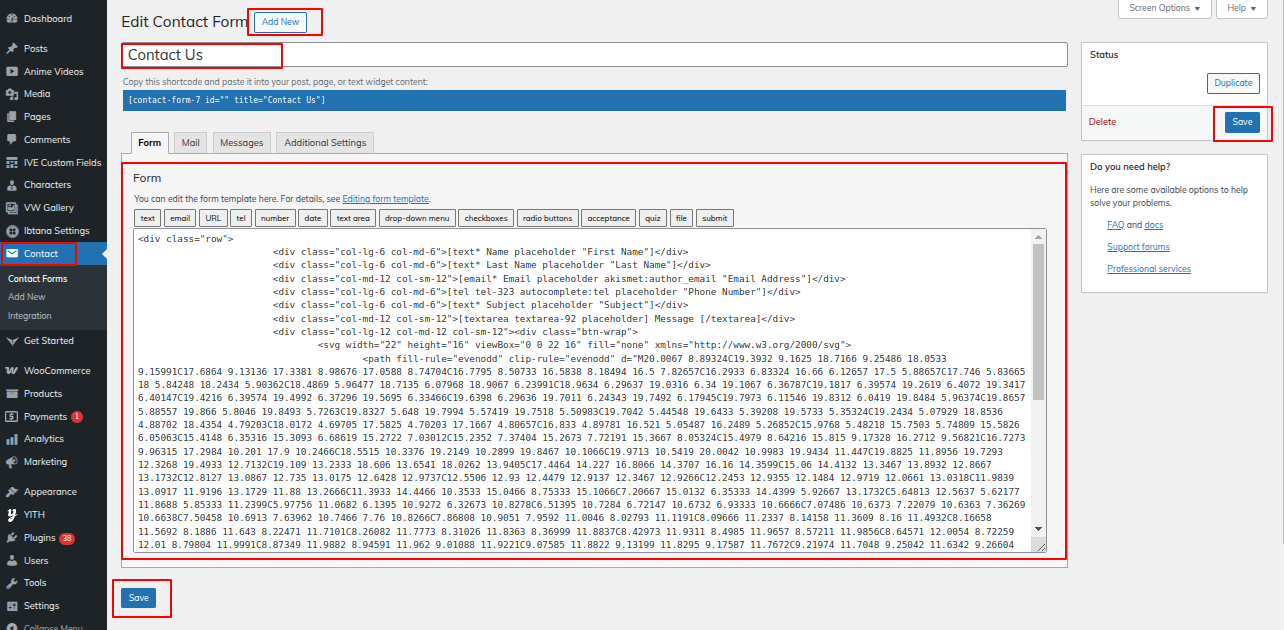Open WooCommerce from sidebar icon
This screenshot has width=1284, height=630.
click(11, 371)
